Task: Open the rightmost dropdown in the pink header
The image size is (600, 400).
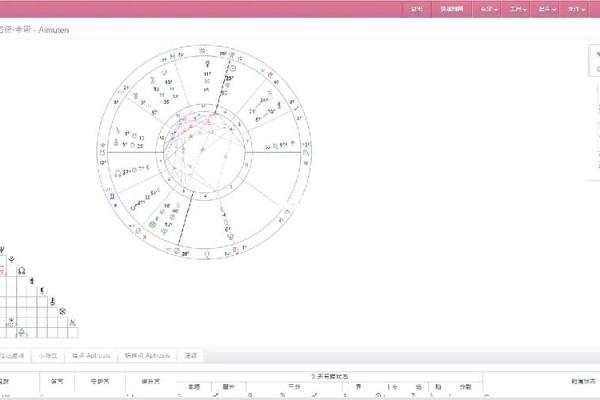Action: coord(574,9)
